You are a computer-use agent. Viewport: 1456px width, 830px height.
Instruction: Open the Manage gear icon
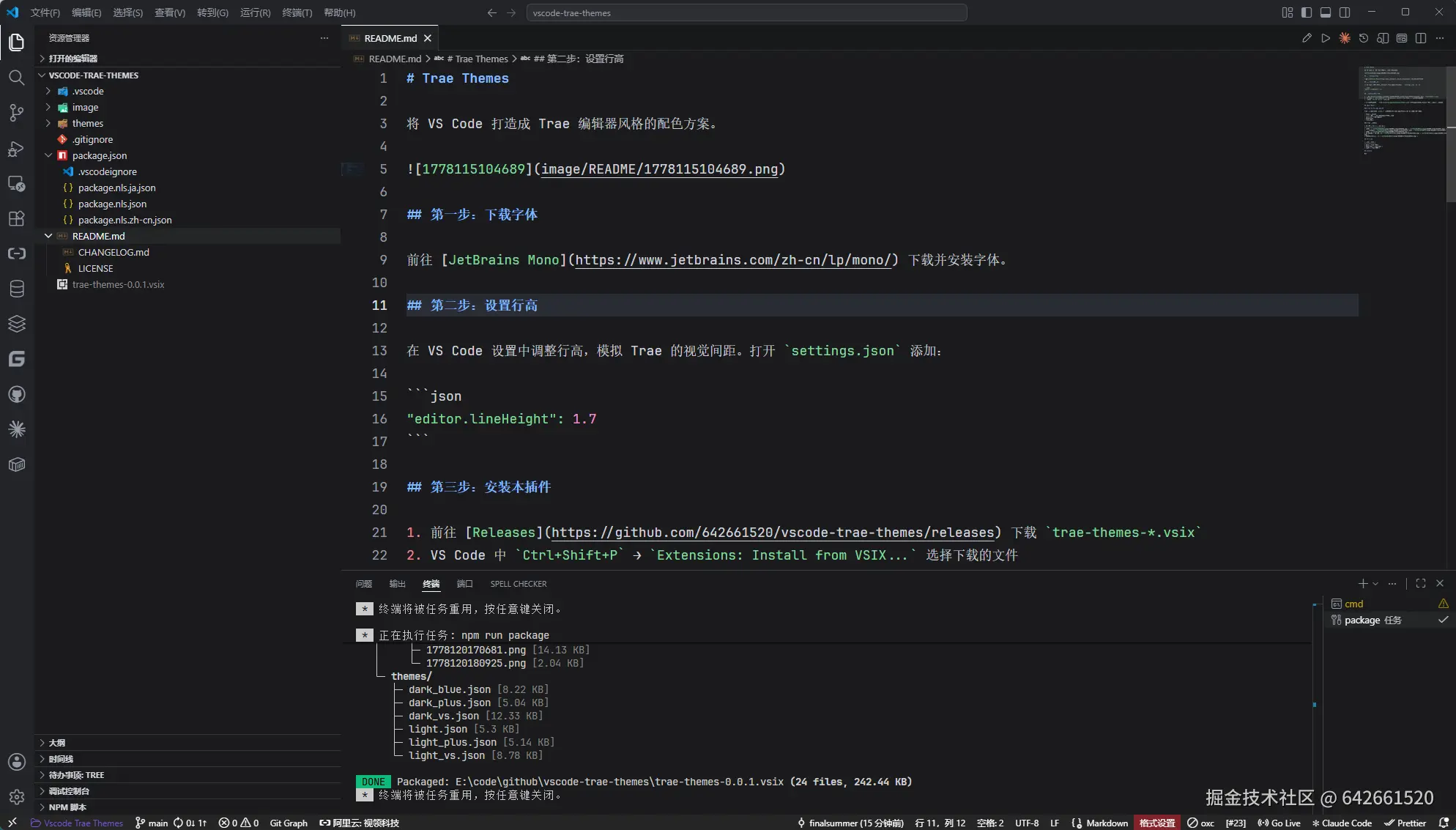[17, 797]
